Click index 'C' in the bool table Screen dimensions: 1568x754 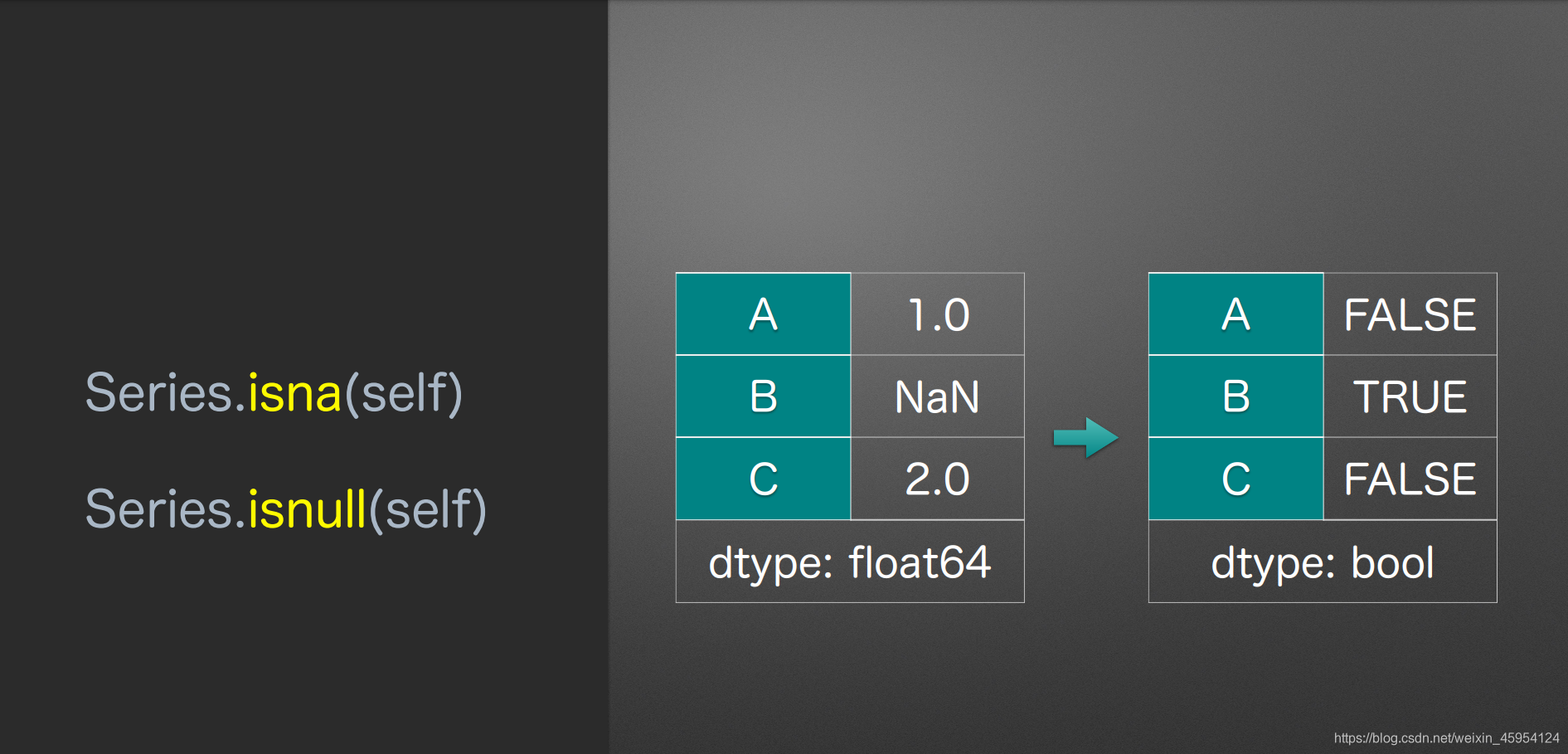coord(1236,479)
